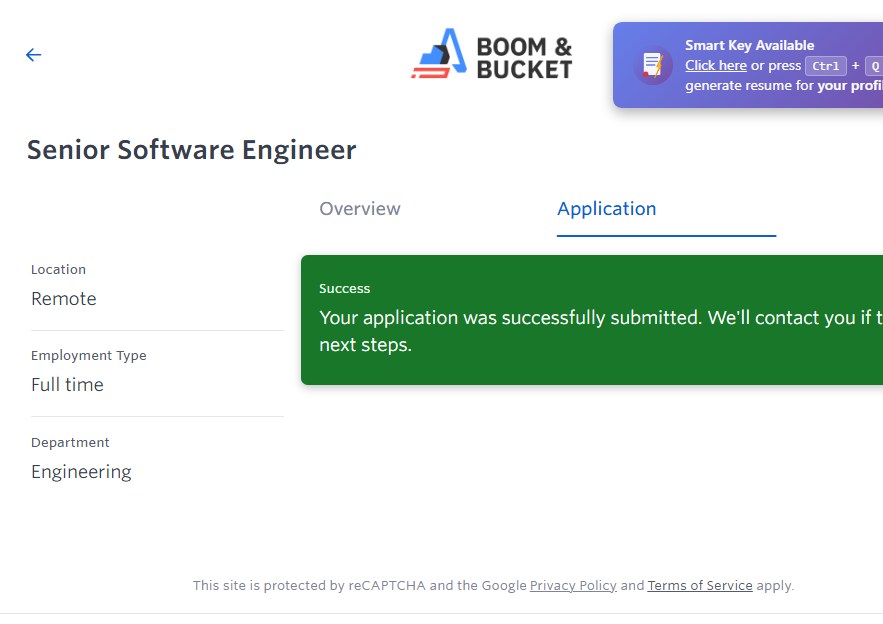Image resolution: width=883 pixels, height=624 pixels.
Task: Follow the "Click here" Smart Key link
Action: click(x=715, y=66)
